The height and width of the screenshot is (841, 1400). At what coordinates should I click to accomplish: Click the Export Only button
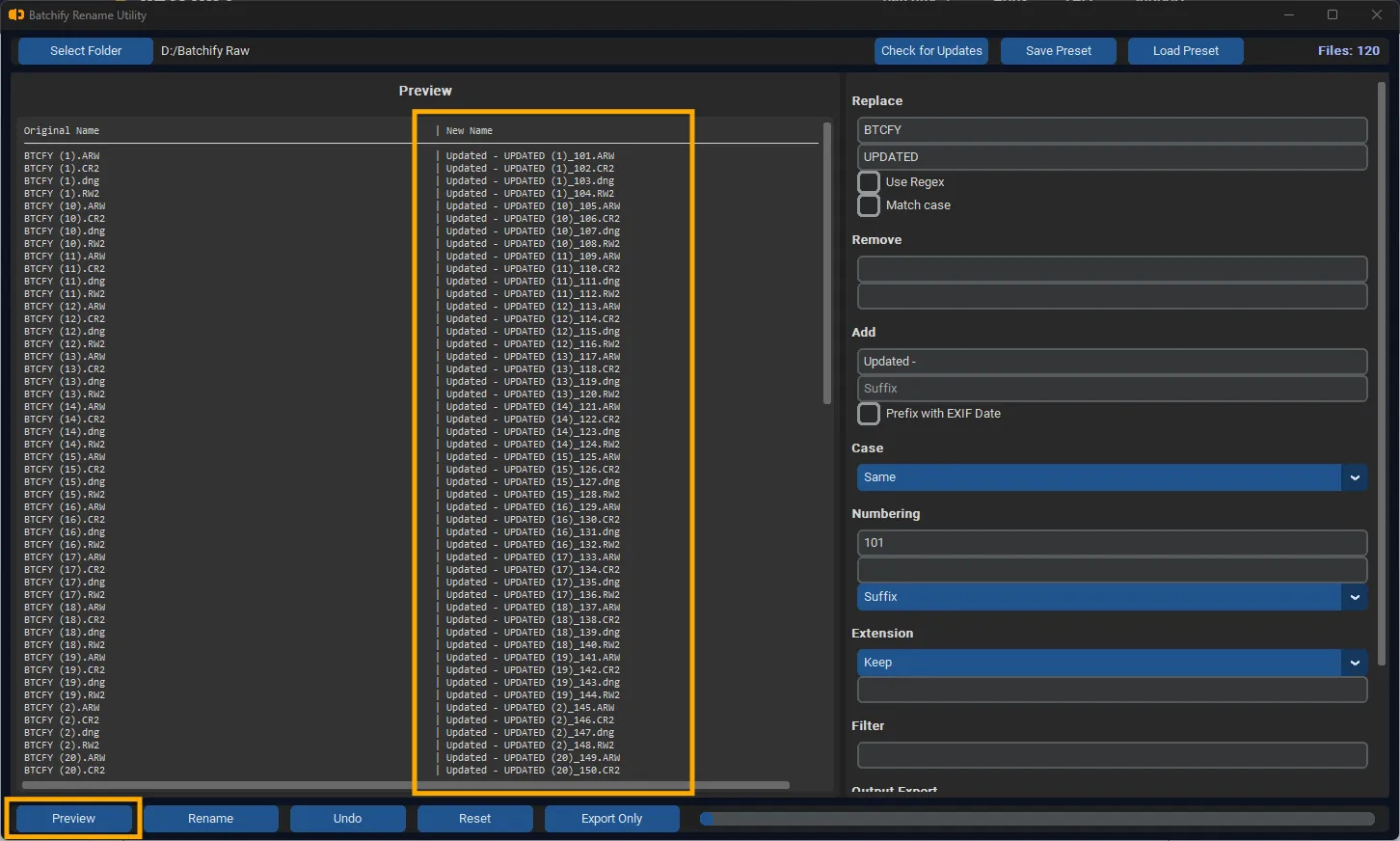(x=611, y=818)
